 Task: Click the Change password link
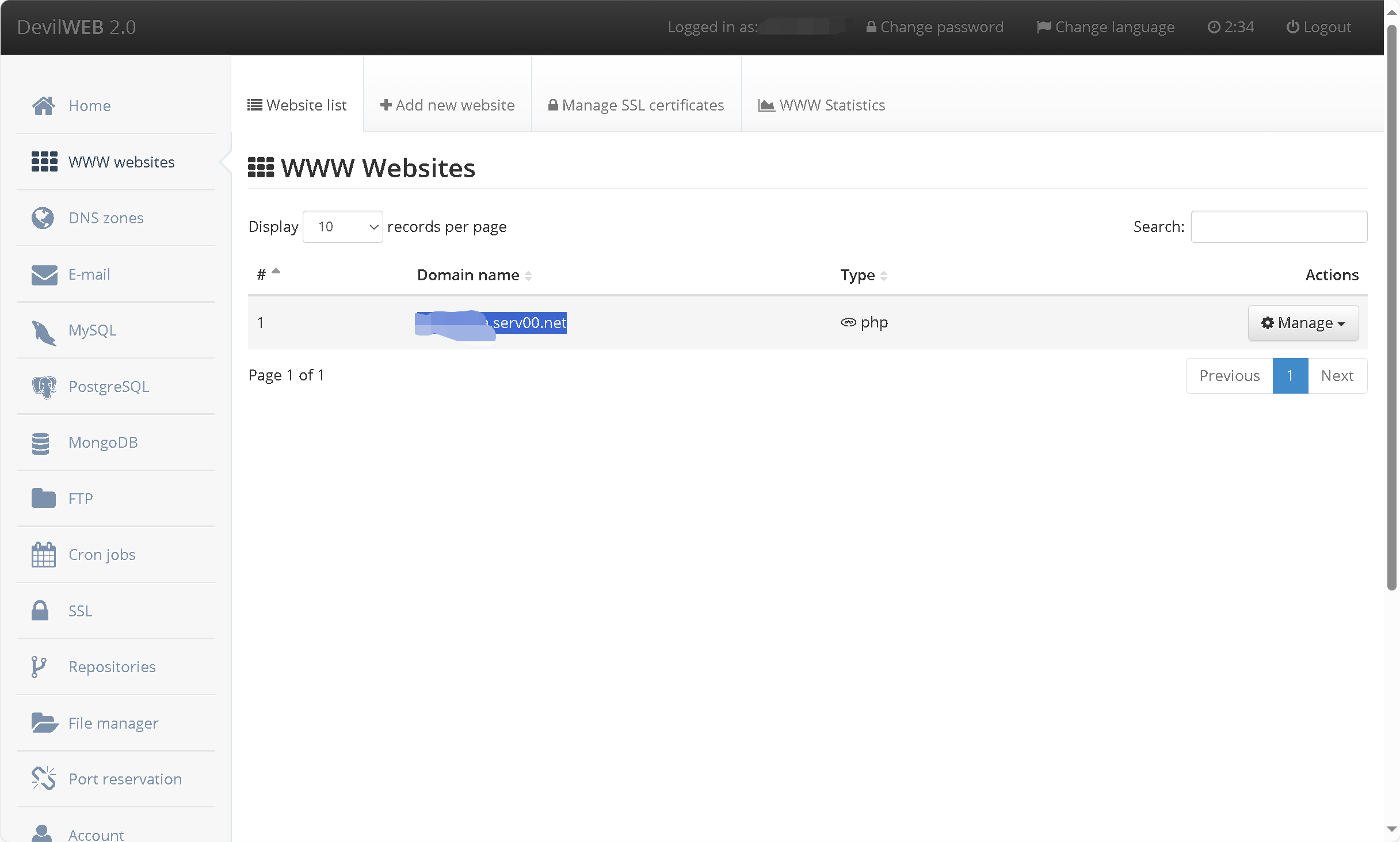click(x=935, y=27)
